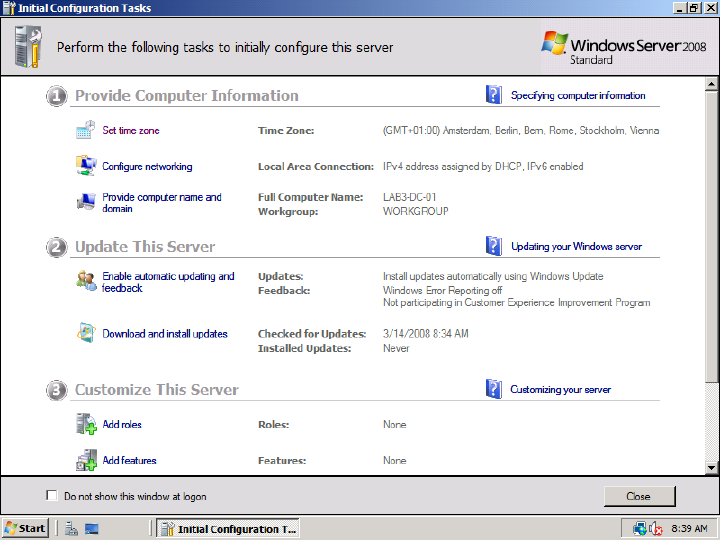Open the Set time zone link

tap(131, 130)
